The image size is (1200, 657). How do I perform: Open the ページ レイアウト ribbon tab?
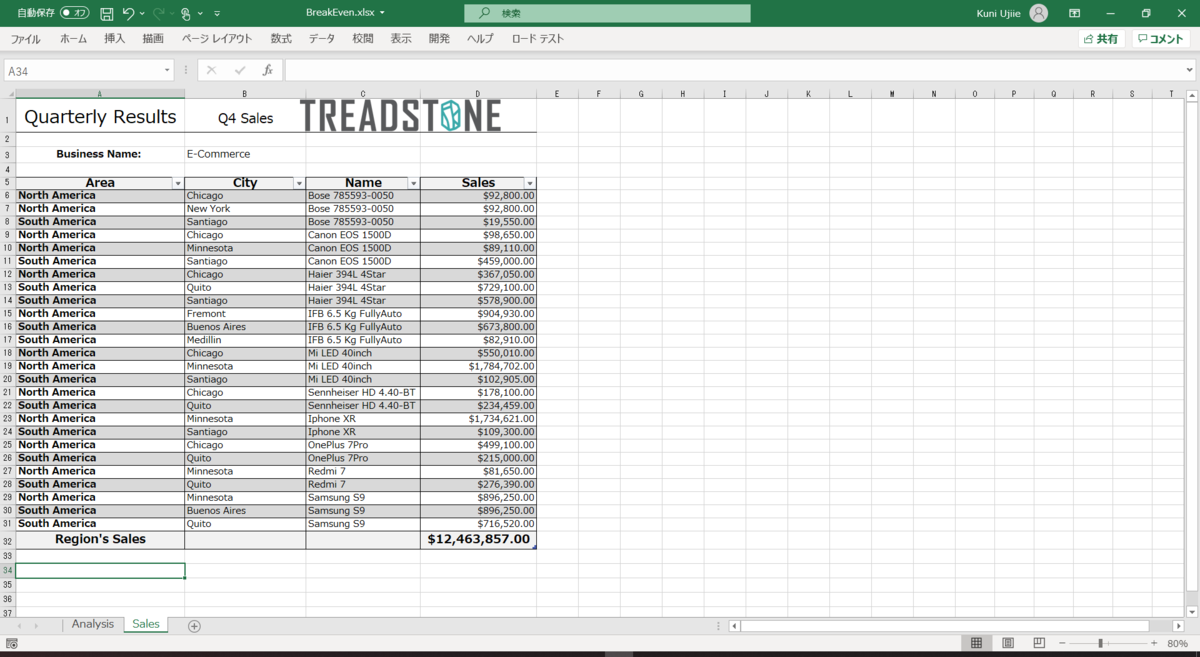217,39
